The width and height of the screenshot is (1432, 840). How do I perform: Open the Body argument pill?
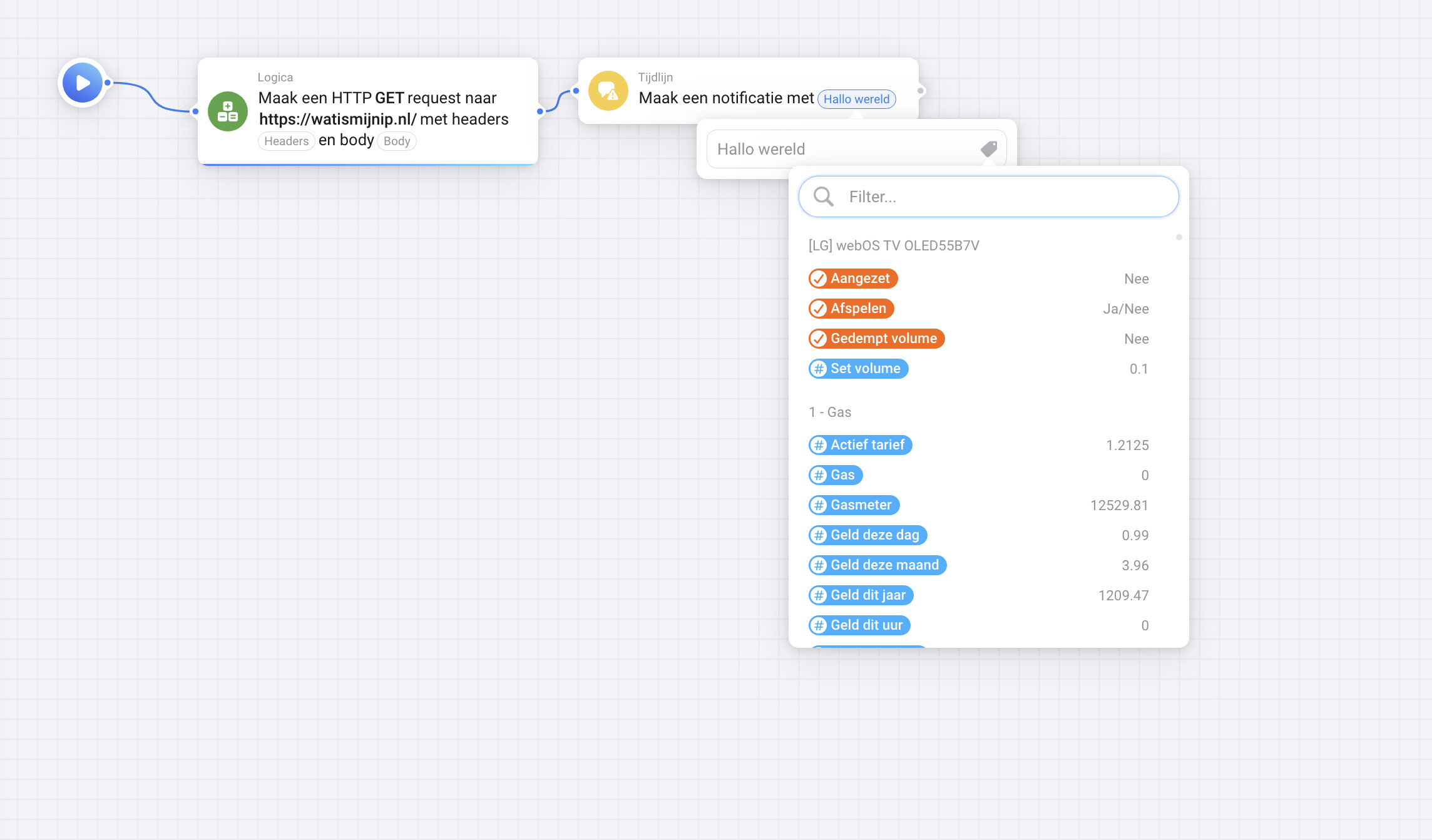[x=397, y=141]
